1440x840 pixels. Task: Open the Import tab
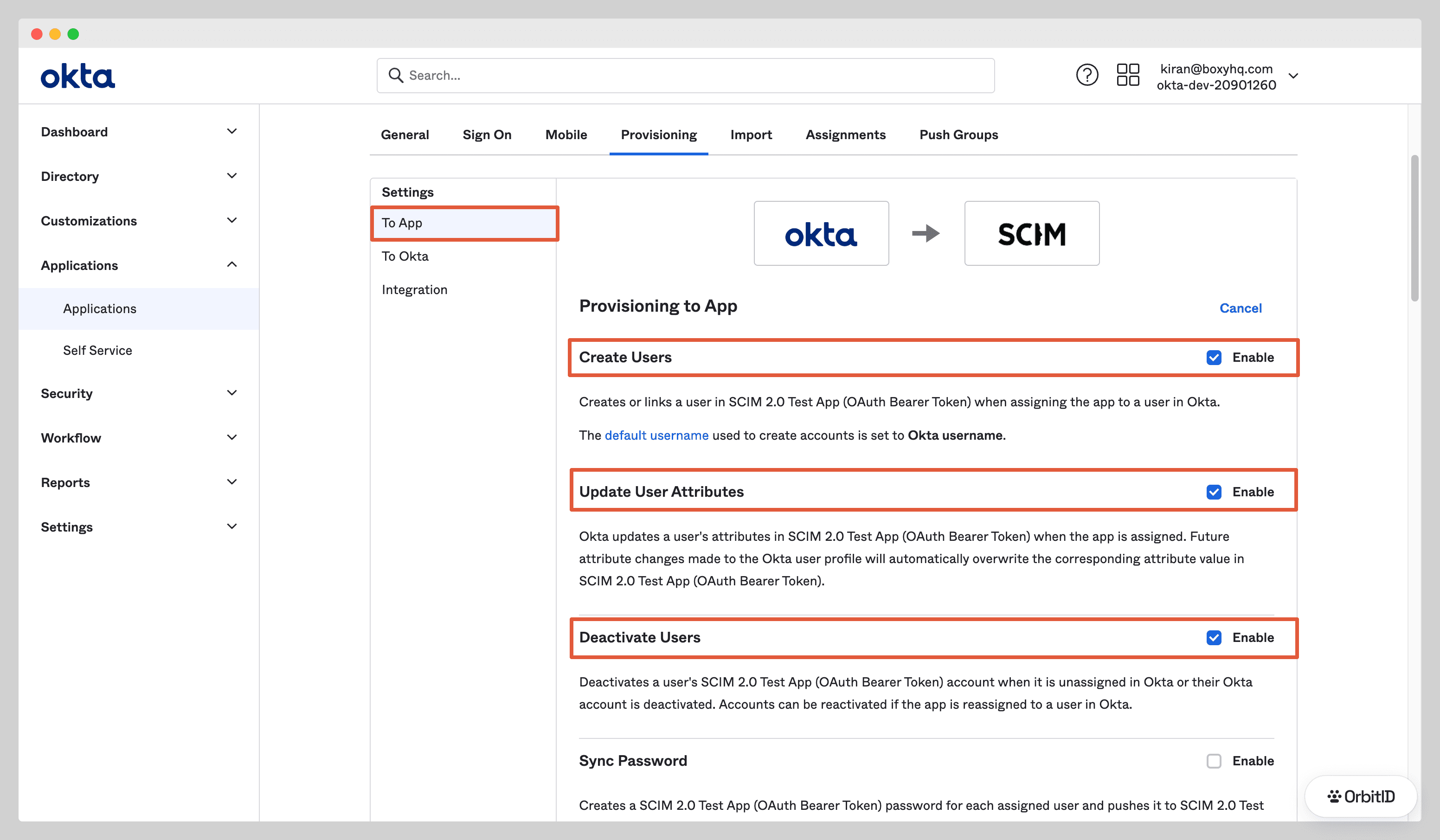click(x=751, y=135)
